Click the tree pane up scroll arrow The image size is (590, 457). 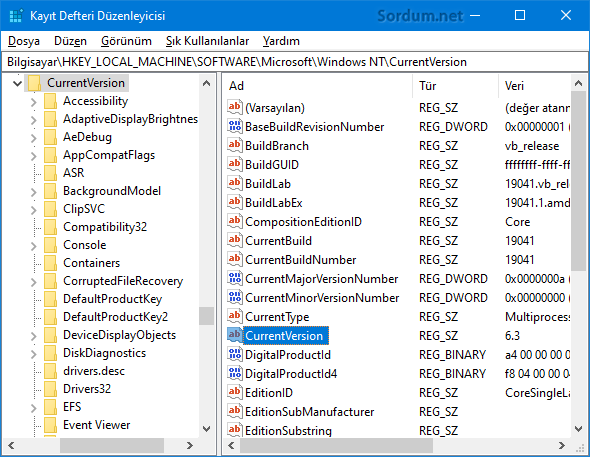coord(206,83)
